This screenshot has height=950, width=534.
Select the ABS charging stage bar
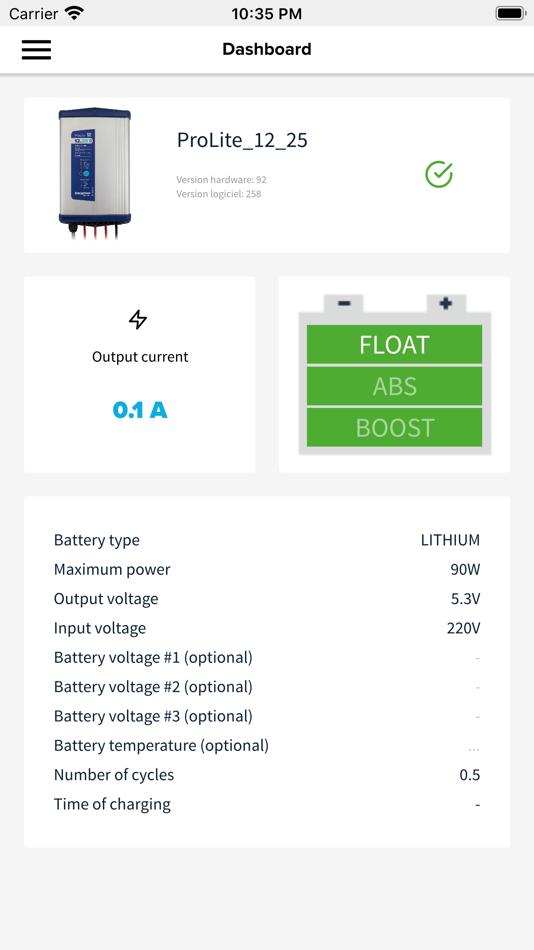click(x=395, y=386)
